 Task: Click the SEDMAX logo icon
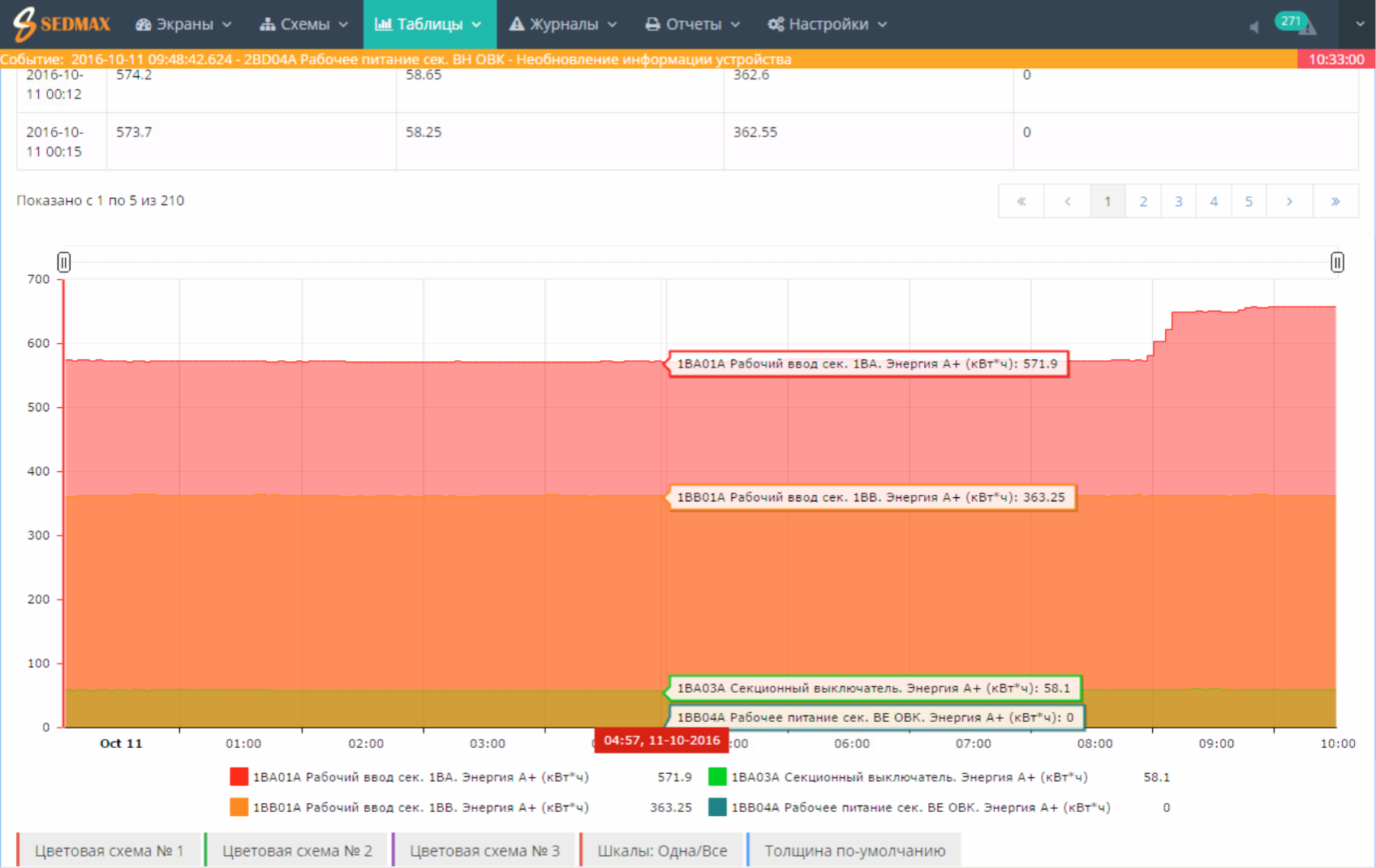pyautogui.click(x=24, y=24)
